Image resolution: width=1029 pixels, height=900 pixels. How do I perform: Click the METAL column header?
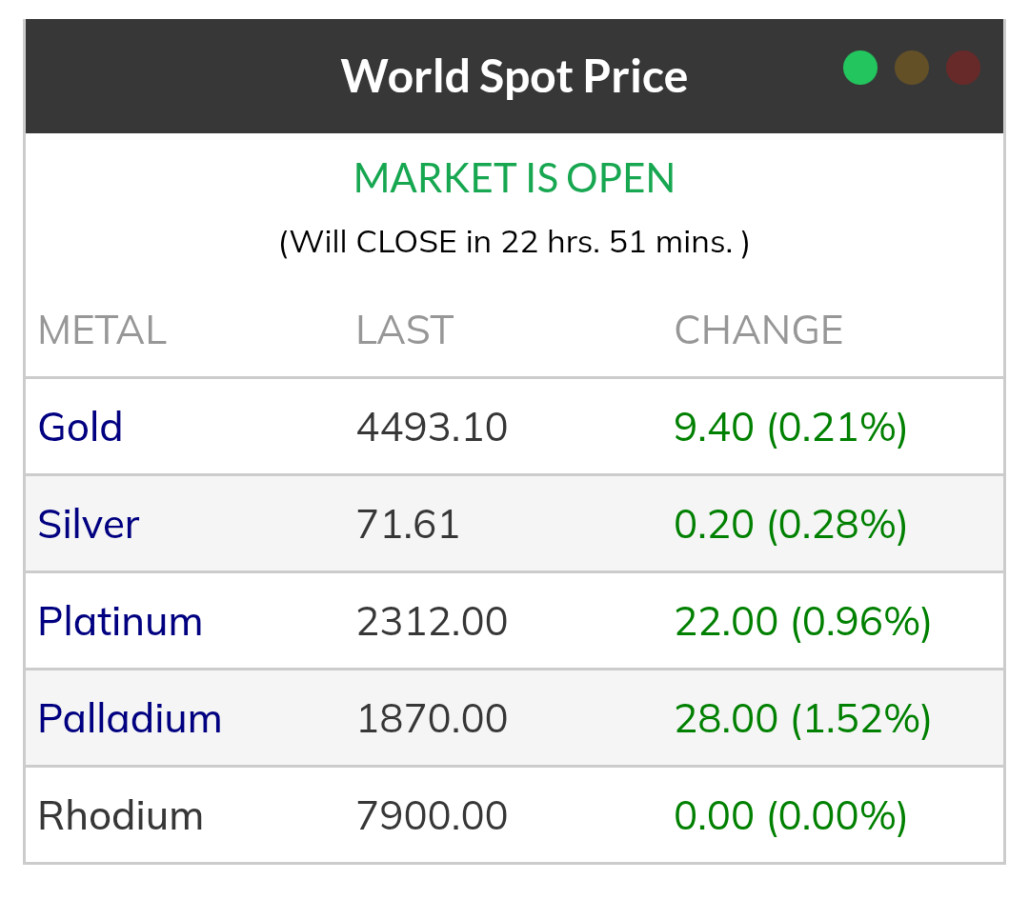102,330
